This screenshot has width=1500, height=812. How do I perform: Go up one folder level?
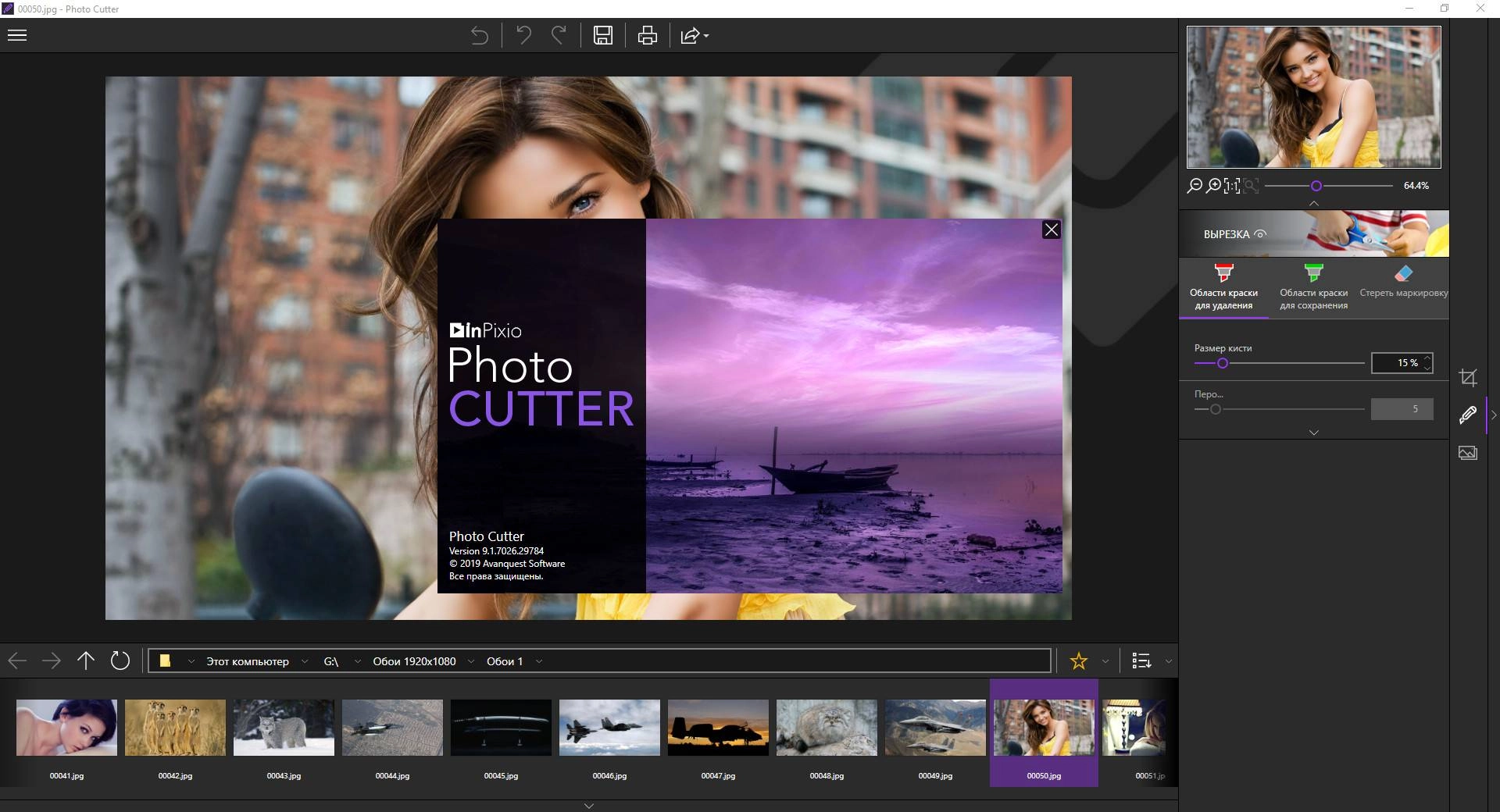86,661
